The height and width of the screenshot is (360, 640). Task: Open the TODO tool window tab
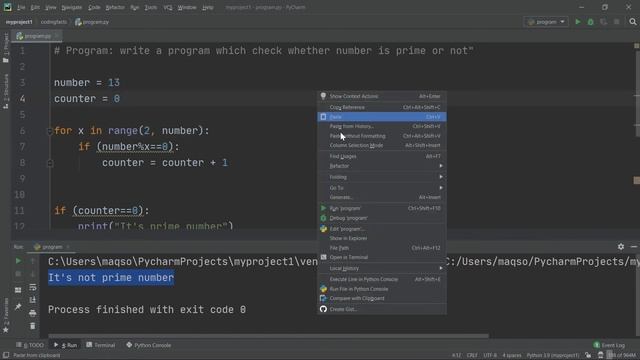[29, 345]
